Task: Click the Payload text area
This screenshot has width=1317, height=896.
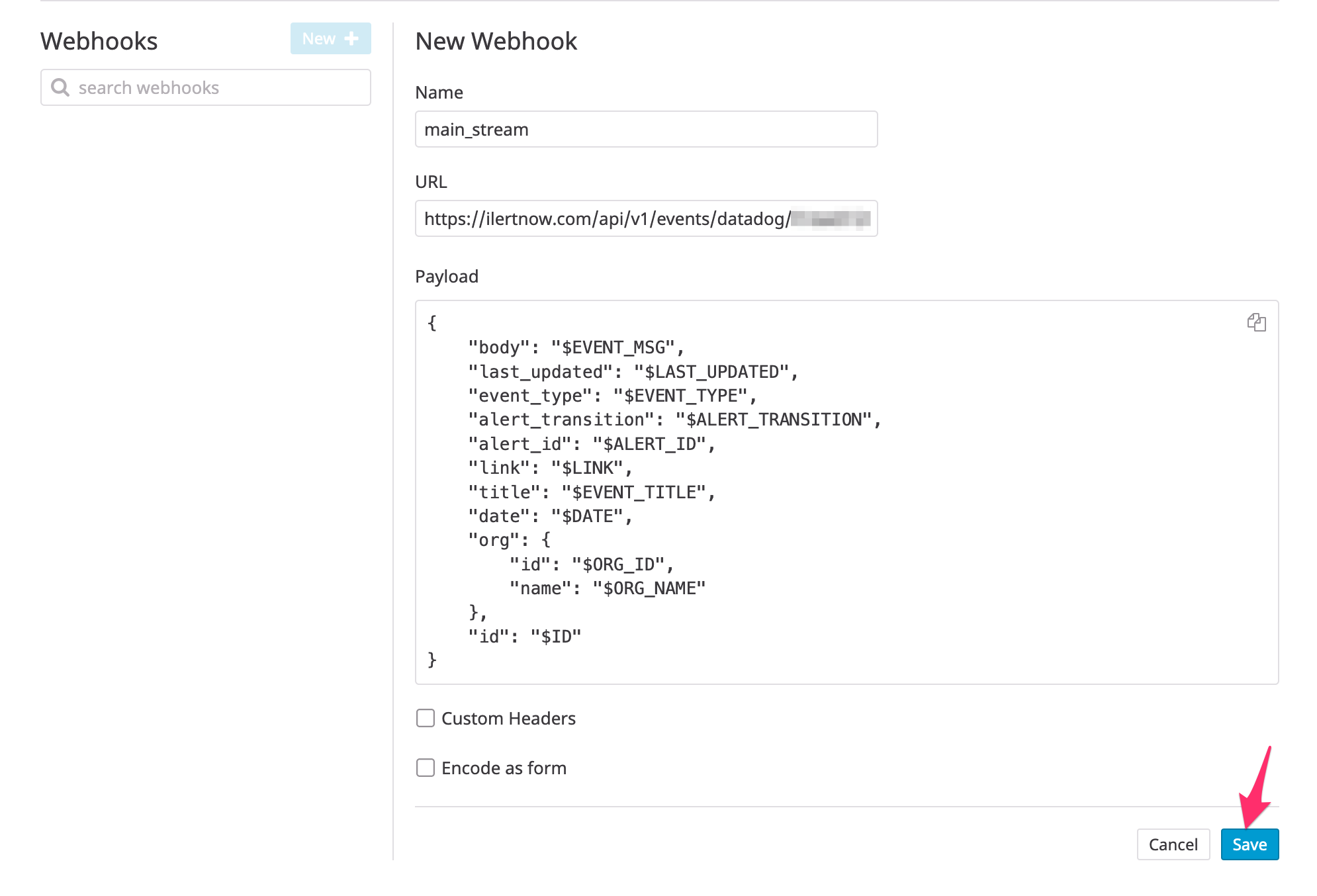Action: [847, 491]
